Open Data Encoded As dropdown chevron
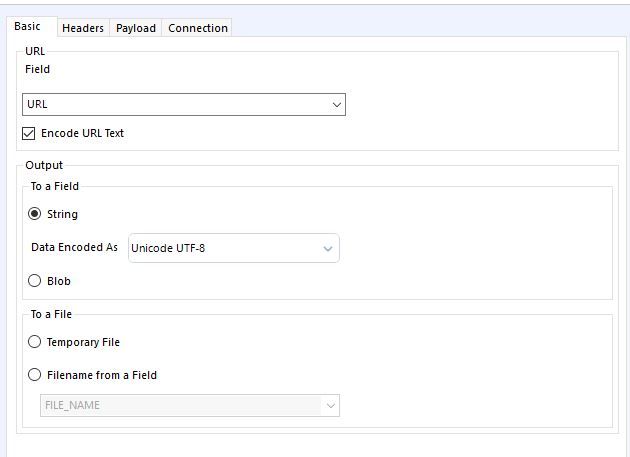This screenshot has width=630, height=457. point(328,248)
